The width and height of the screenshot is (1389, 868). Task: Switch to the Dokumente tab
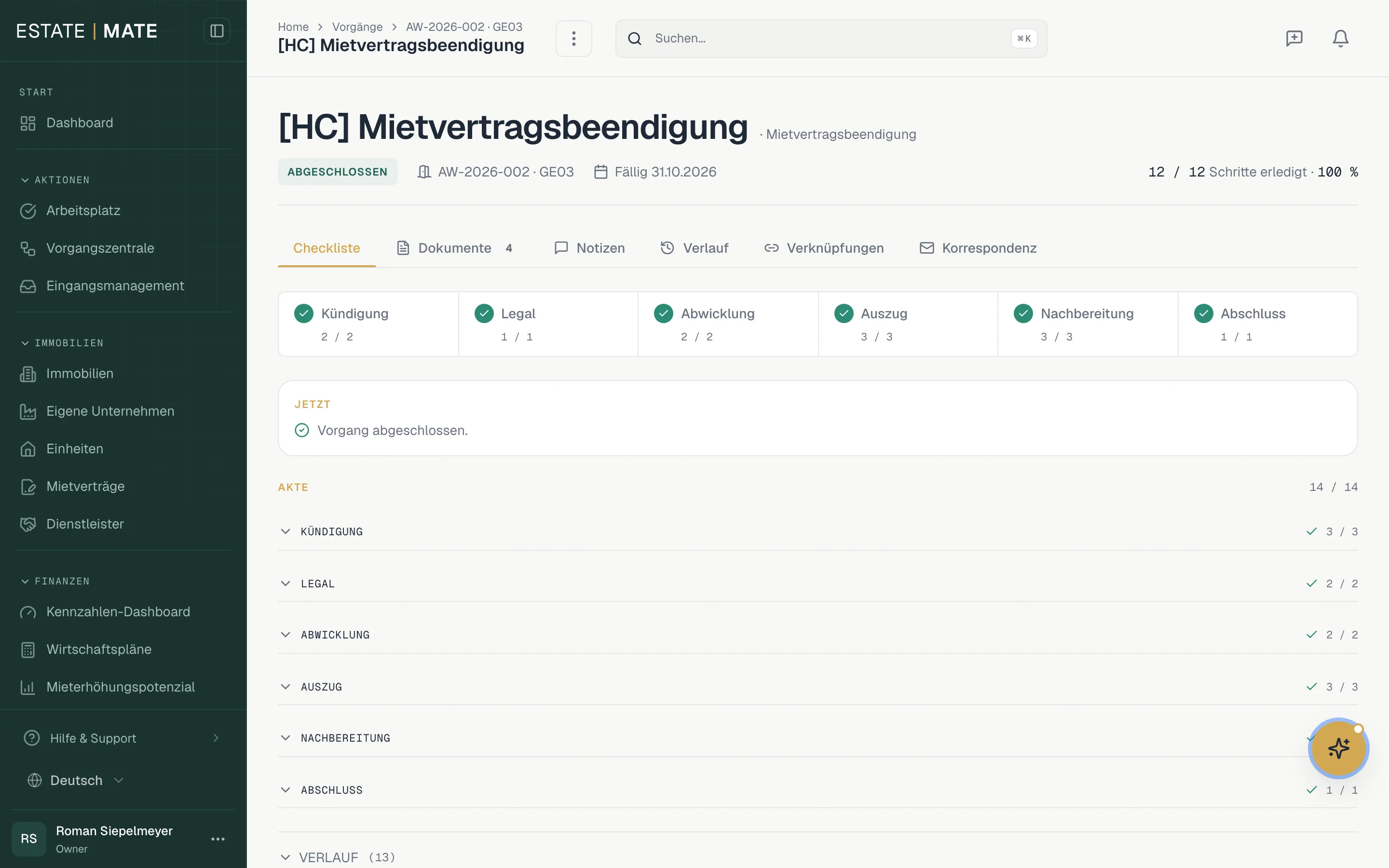455,248
